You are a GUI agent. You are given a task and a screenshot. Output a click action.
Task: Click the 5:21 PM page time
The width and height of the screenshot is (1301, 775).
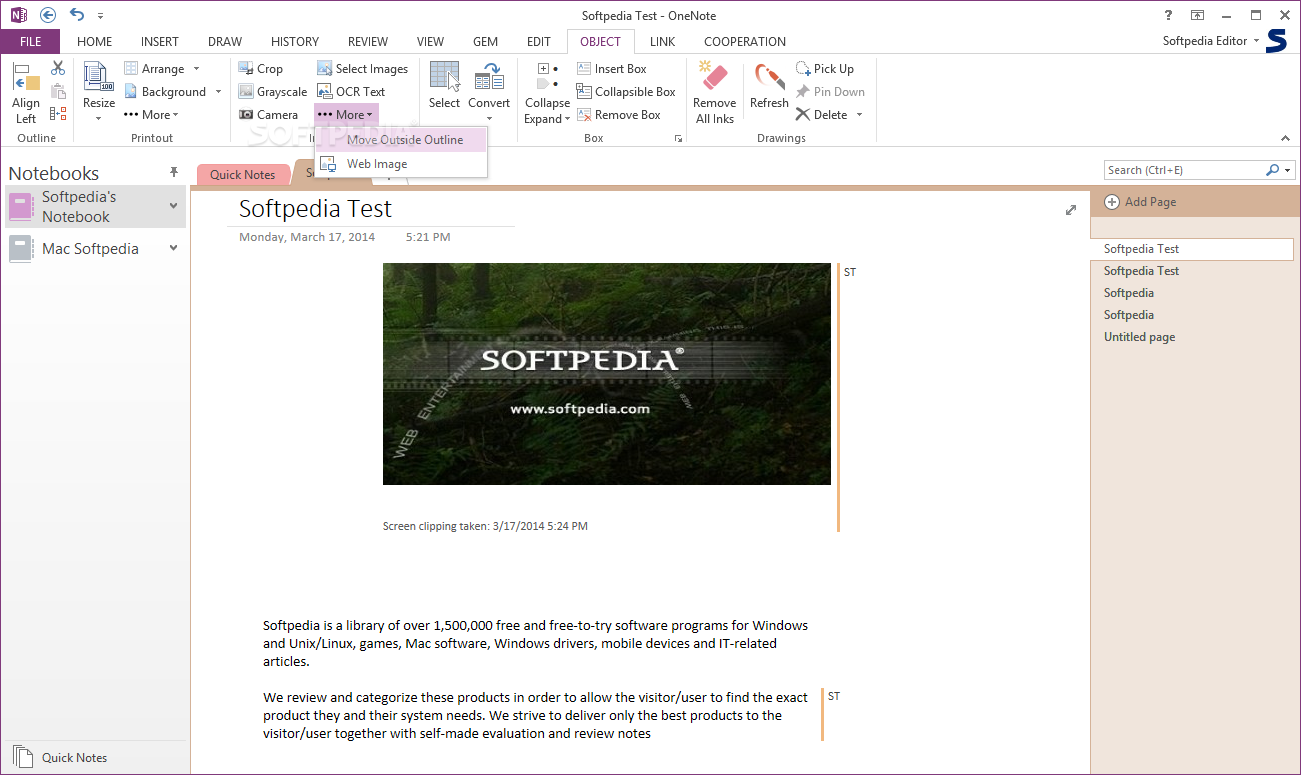428,237
